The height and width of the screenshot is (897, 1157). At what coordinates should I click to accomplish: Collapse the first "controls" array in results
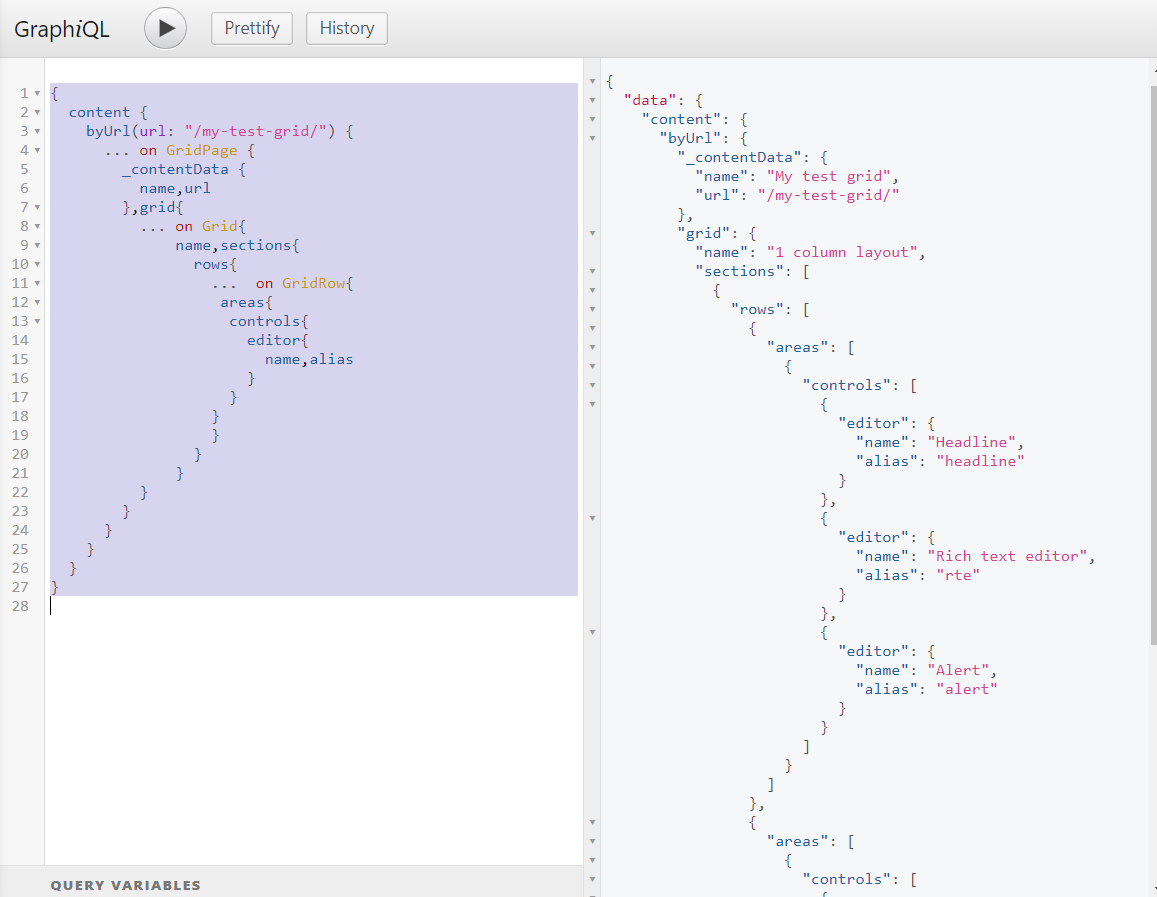[x=593, y=385]
